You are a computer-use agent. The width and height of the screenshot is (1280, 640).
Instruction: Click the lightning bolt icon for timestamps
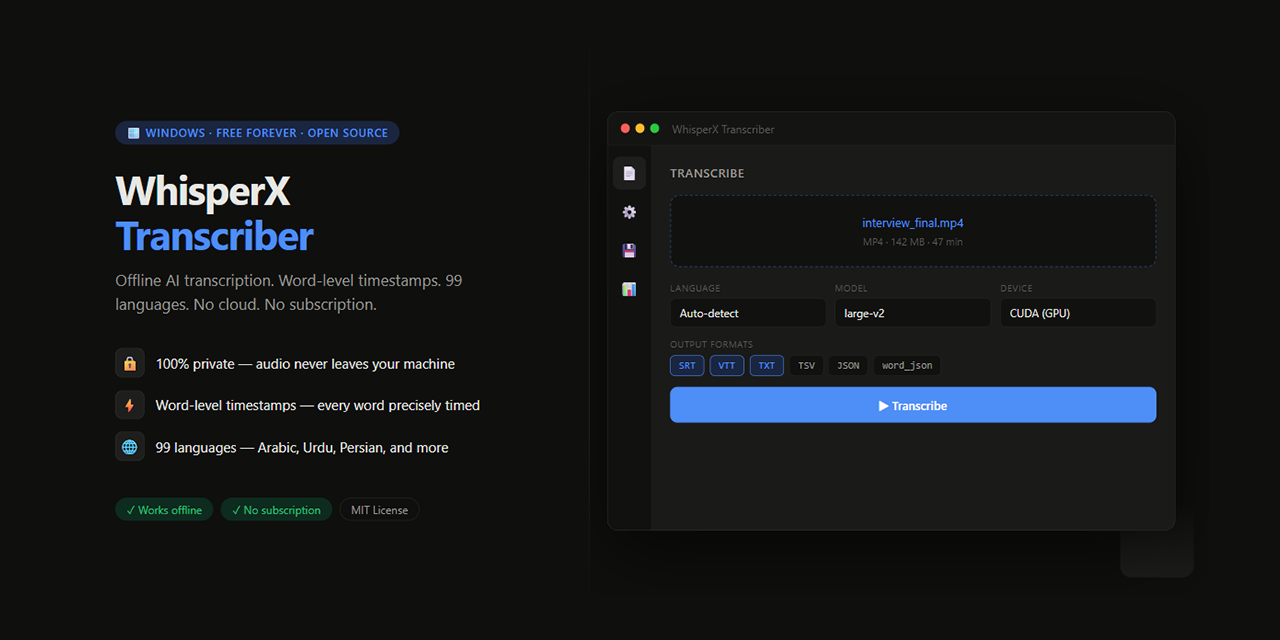tap(130, 405)
